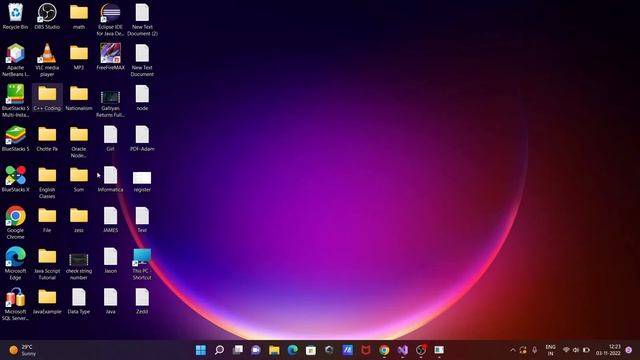Select the Nationalism folder
The height and width of the screenshot is (360, 640).
pyautogui.click(x=79, y=98)
